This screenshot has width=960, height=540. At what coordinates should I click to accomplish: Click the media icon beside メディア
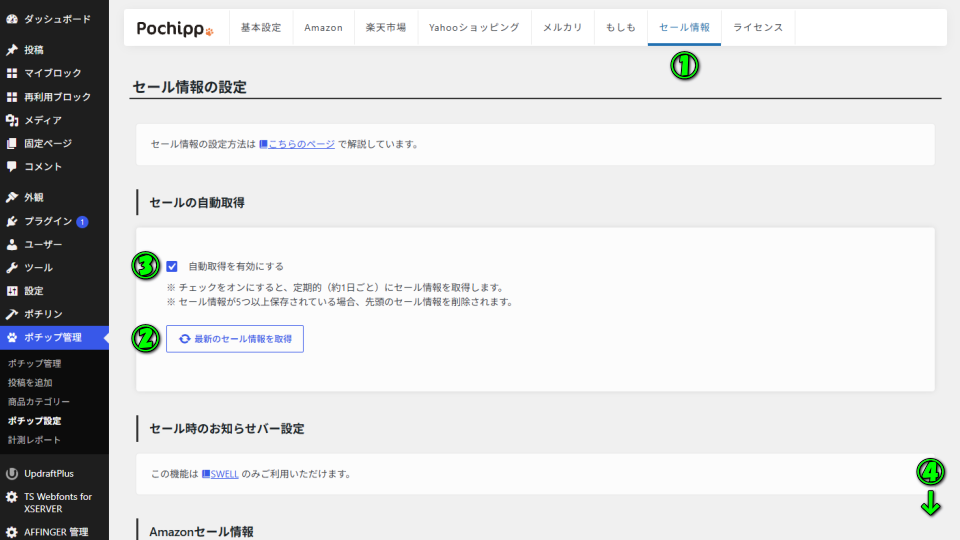point(12,120)
